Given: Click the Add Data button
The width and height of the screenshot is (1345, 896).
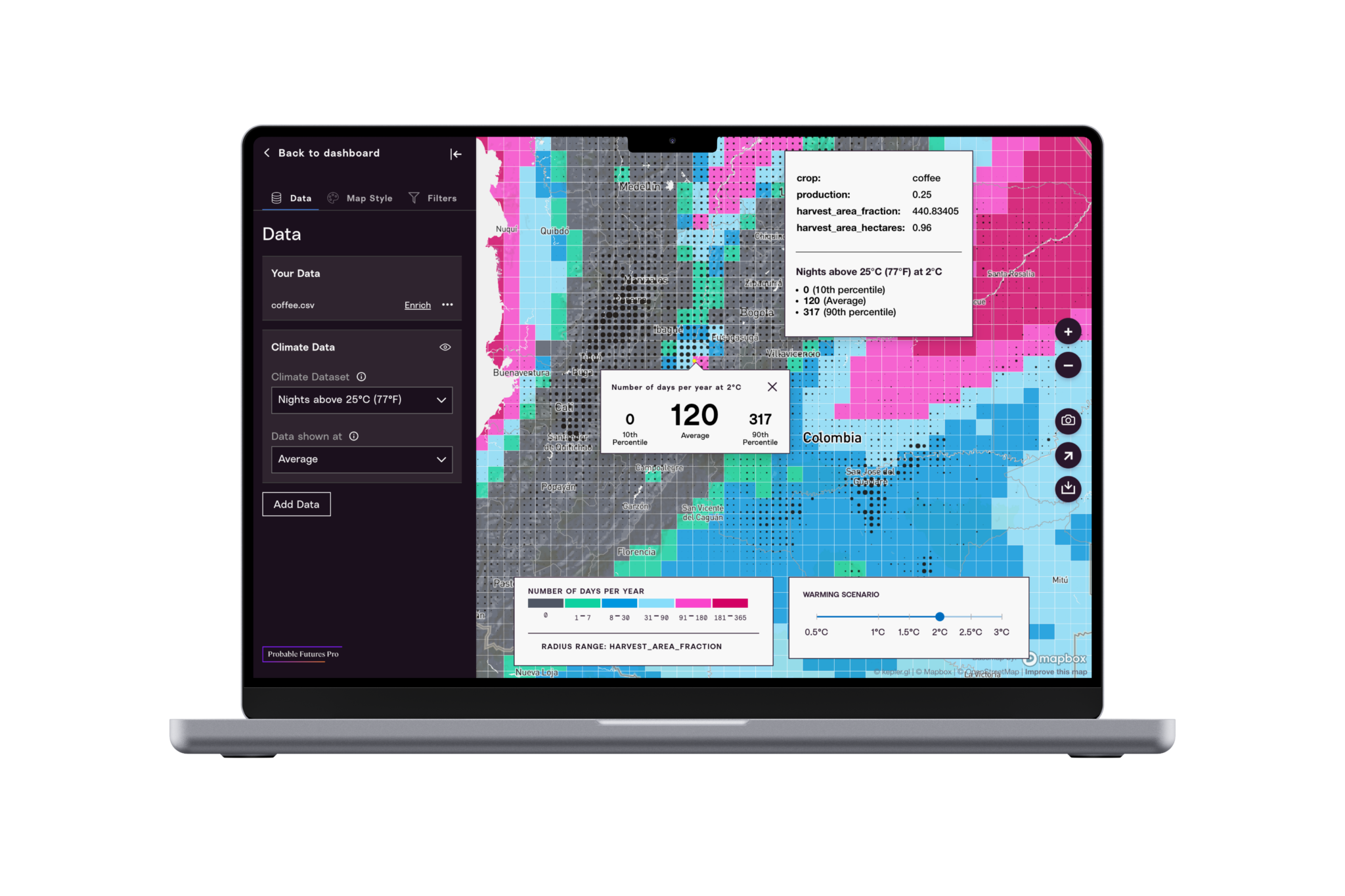Looking at the screenshot, I should pyautogui.click(x=297, y=504).
